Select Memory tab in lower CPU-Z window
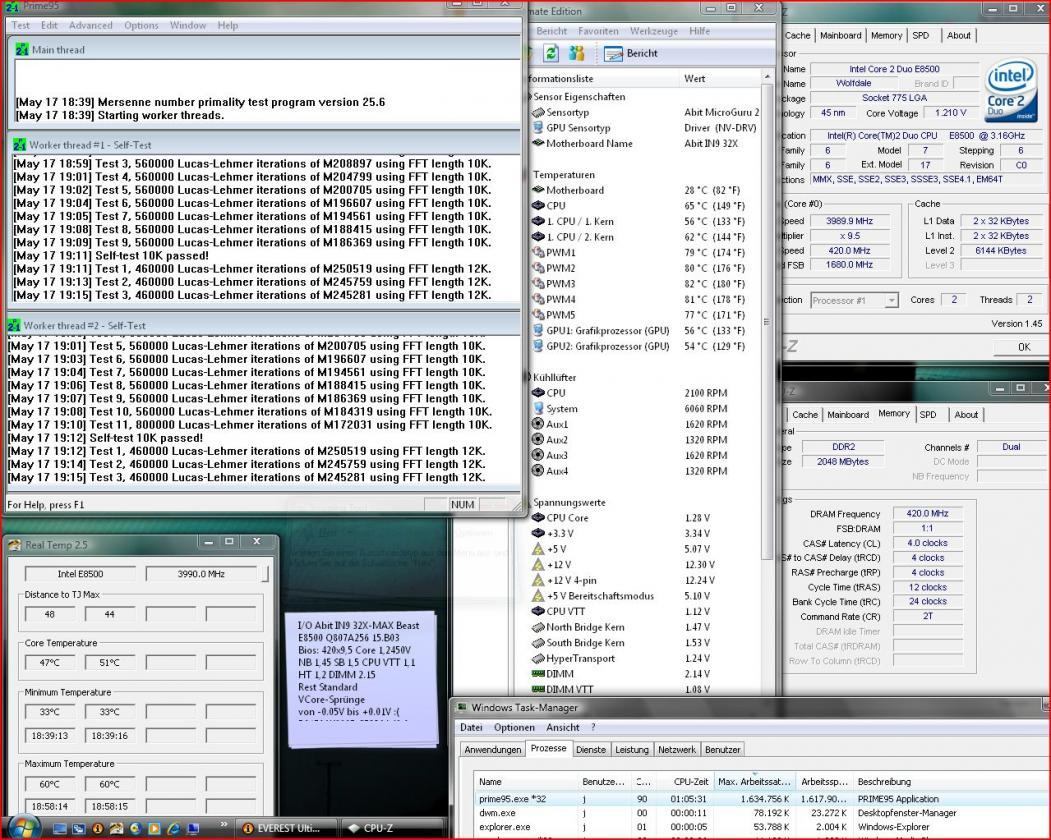Image resolution: width=1051 pixels, height=840 pixels. pos(893,414)
